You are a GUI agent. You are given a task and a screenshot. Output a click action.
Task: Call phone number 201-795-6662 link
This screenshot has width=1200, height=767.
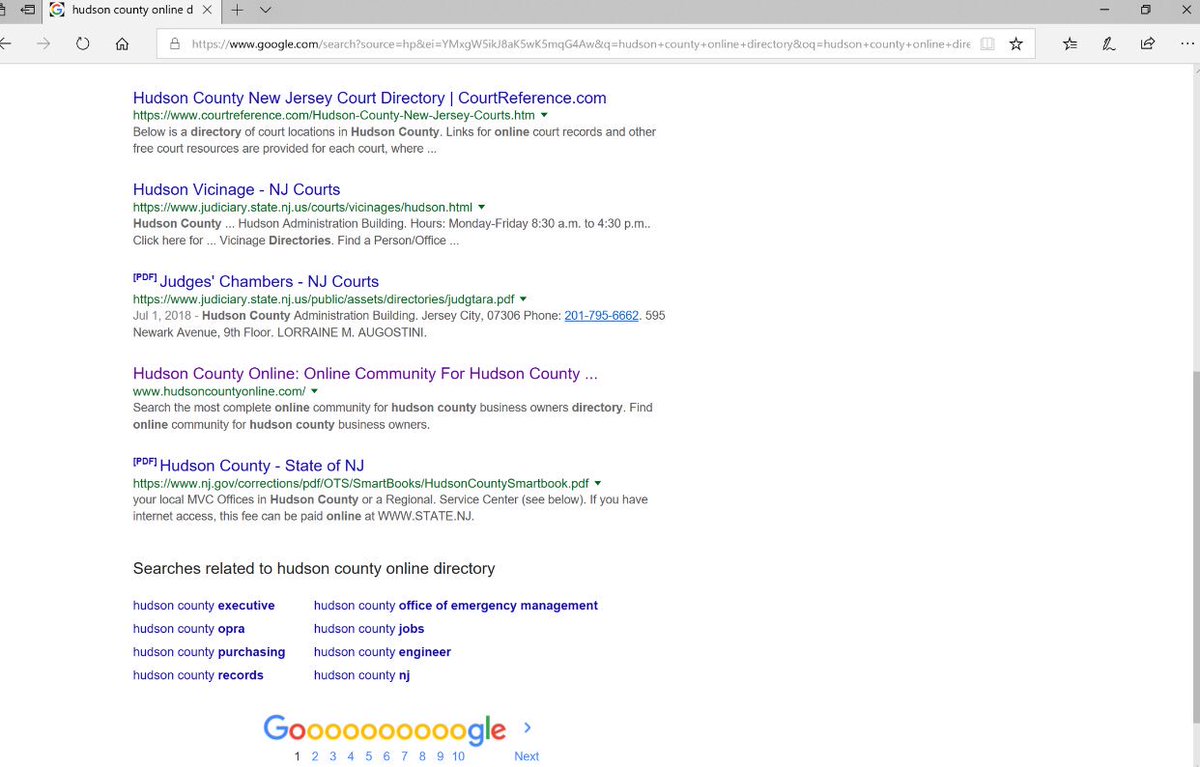point(602,316)
